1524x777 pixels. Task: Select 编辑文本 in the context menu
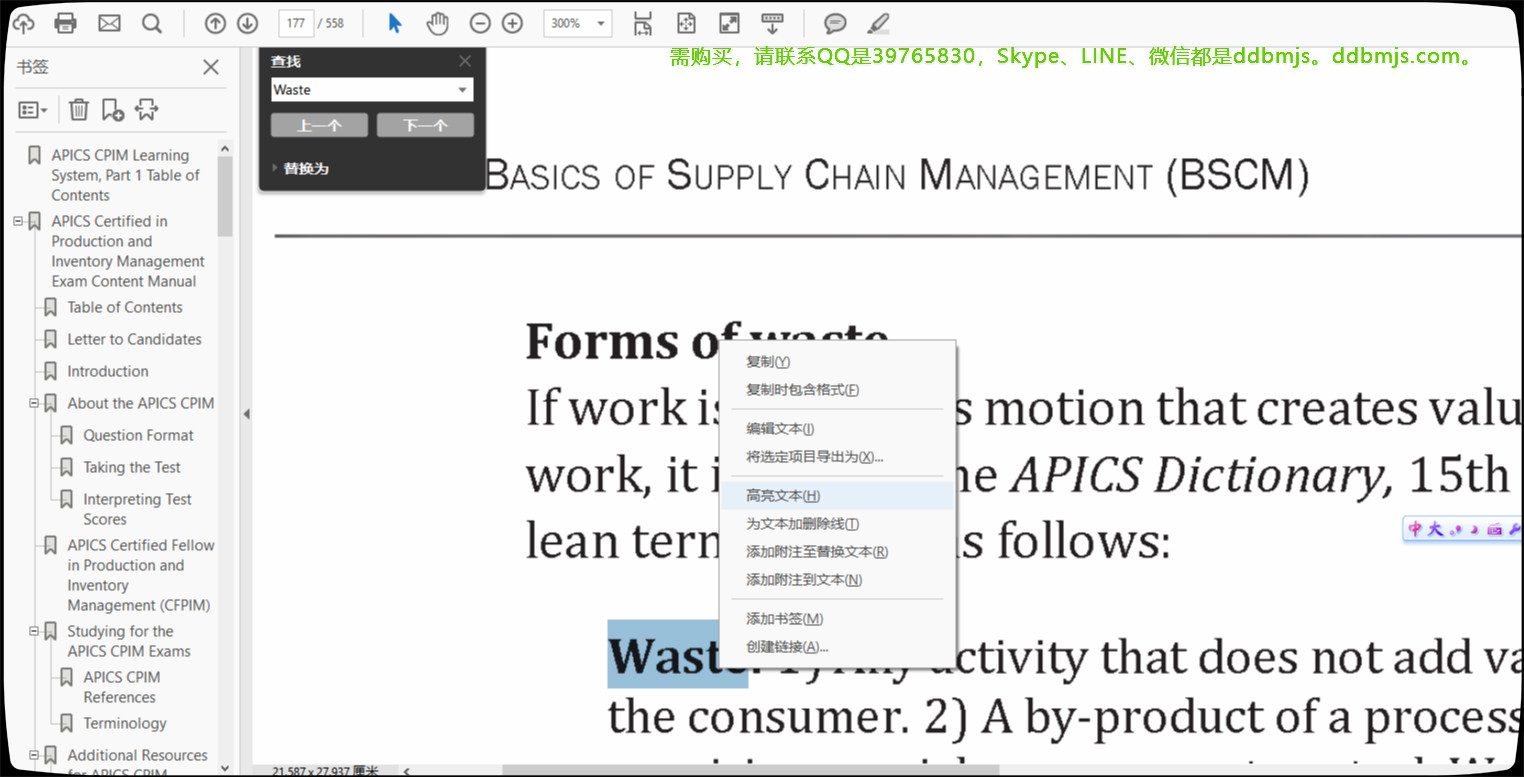[838, 428]
